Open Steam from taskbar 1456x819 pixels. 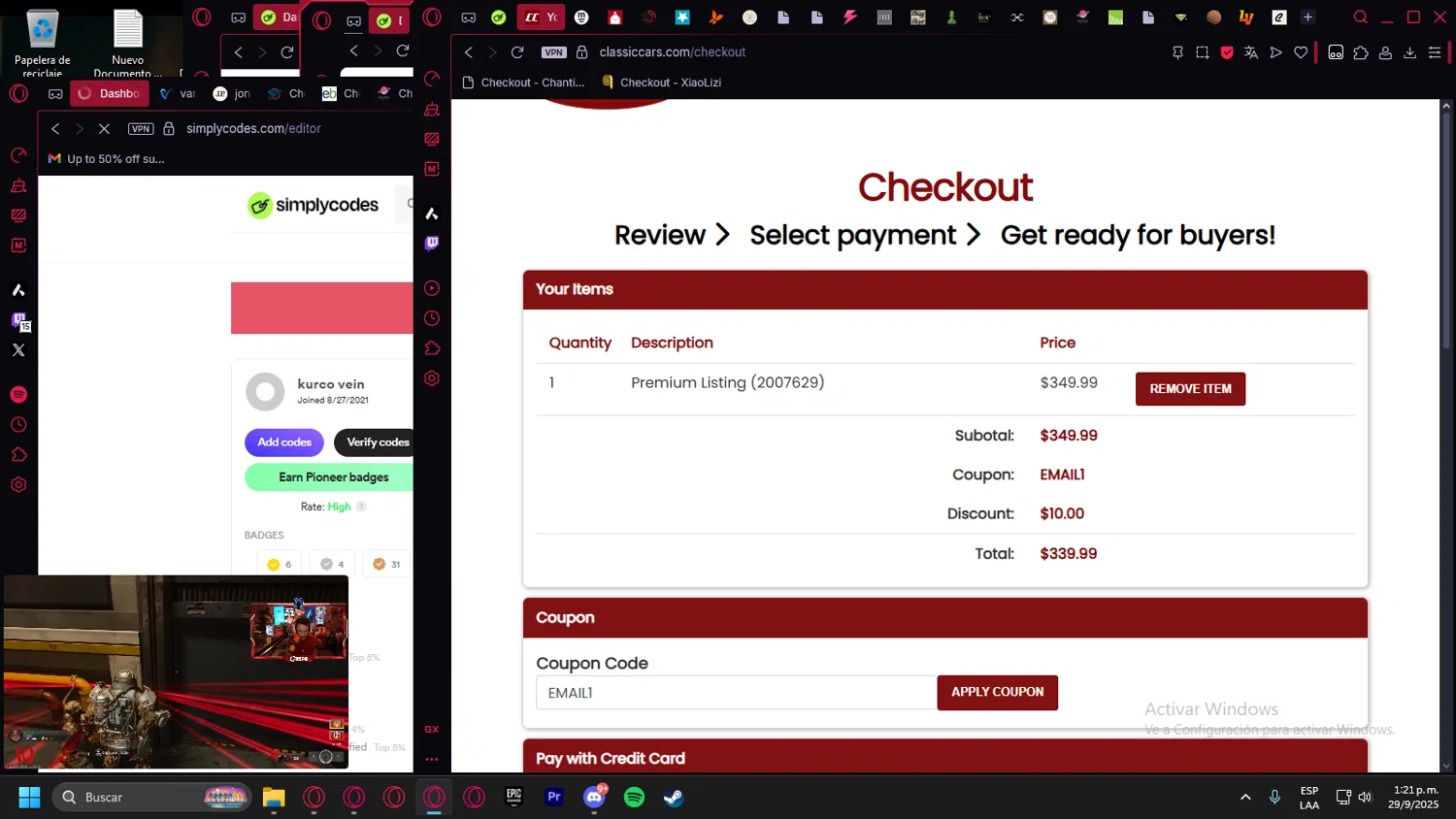click(674, 798)
